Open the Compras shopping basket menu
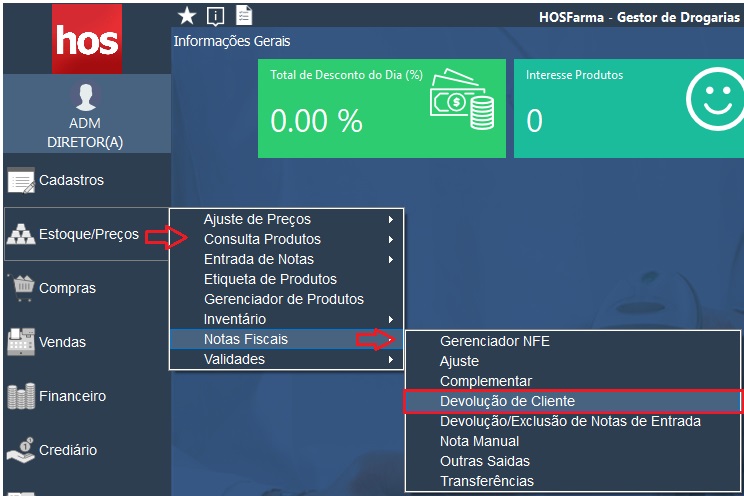Viewport: 744px width, 496px height. click(x=67, y=288)
